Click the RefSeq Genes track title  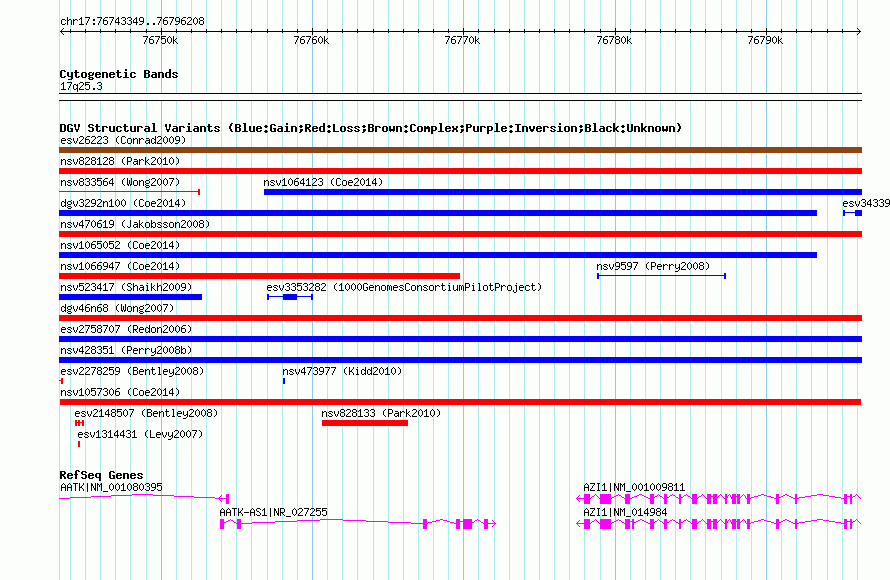point(101,475)
